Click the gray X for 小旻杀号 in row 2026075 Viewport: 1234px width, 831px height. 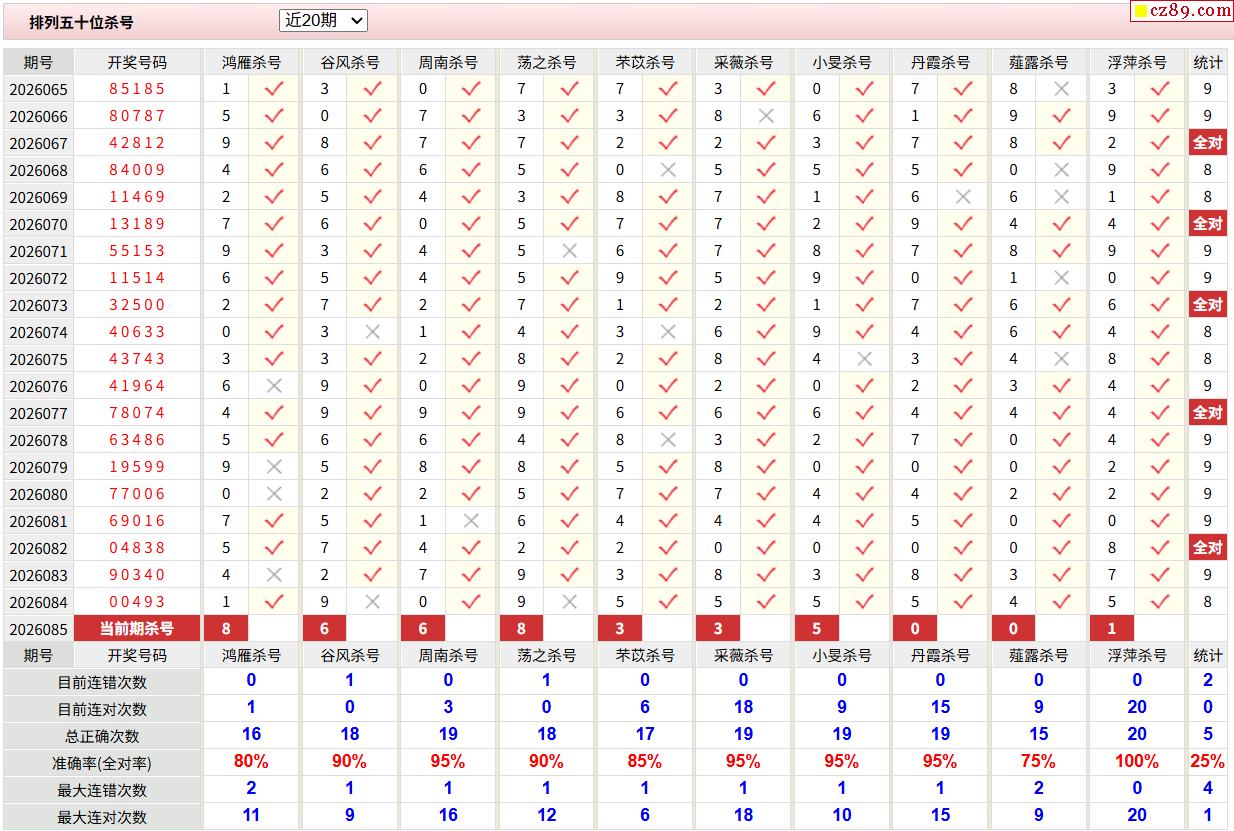(865, 359)
